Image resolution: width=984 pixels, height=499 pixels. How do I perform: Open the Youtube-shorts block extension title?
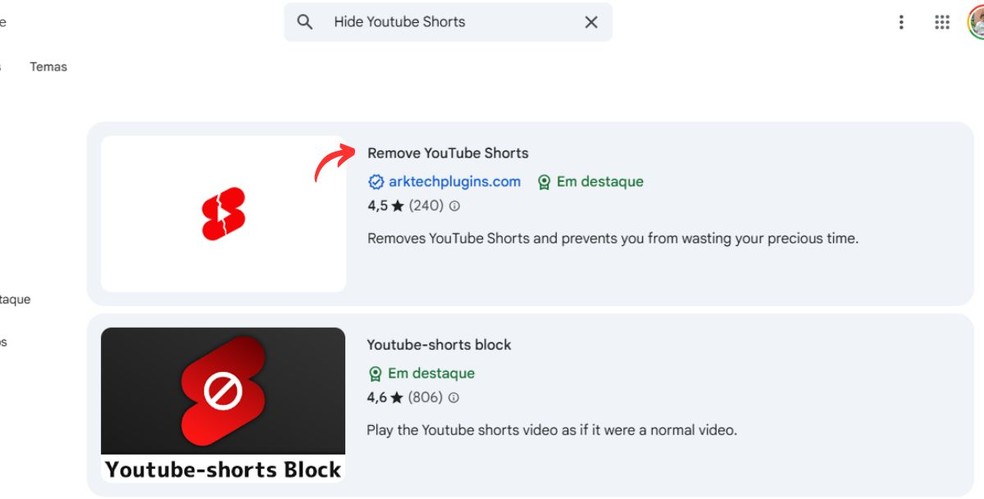tap(439, 345)
